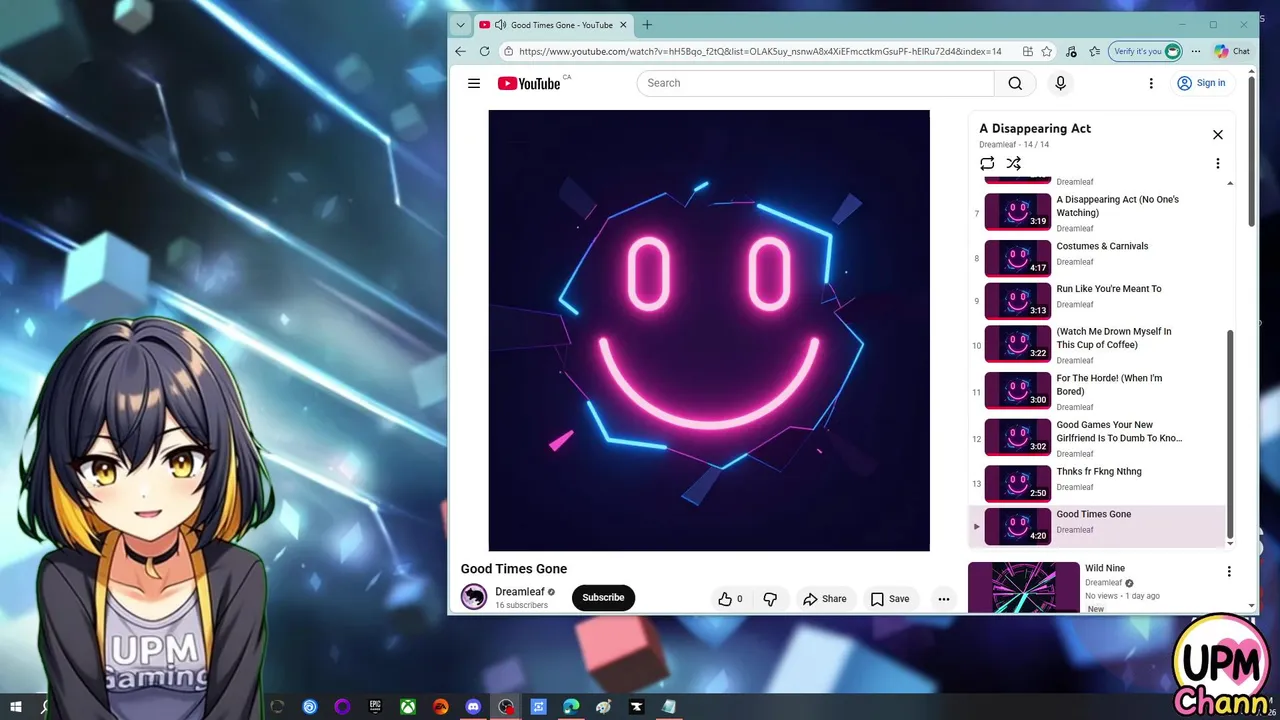Click the 4:17 track thumbnail
This screenshot has width=1280, height=720.
tap(1017, 258)
